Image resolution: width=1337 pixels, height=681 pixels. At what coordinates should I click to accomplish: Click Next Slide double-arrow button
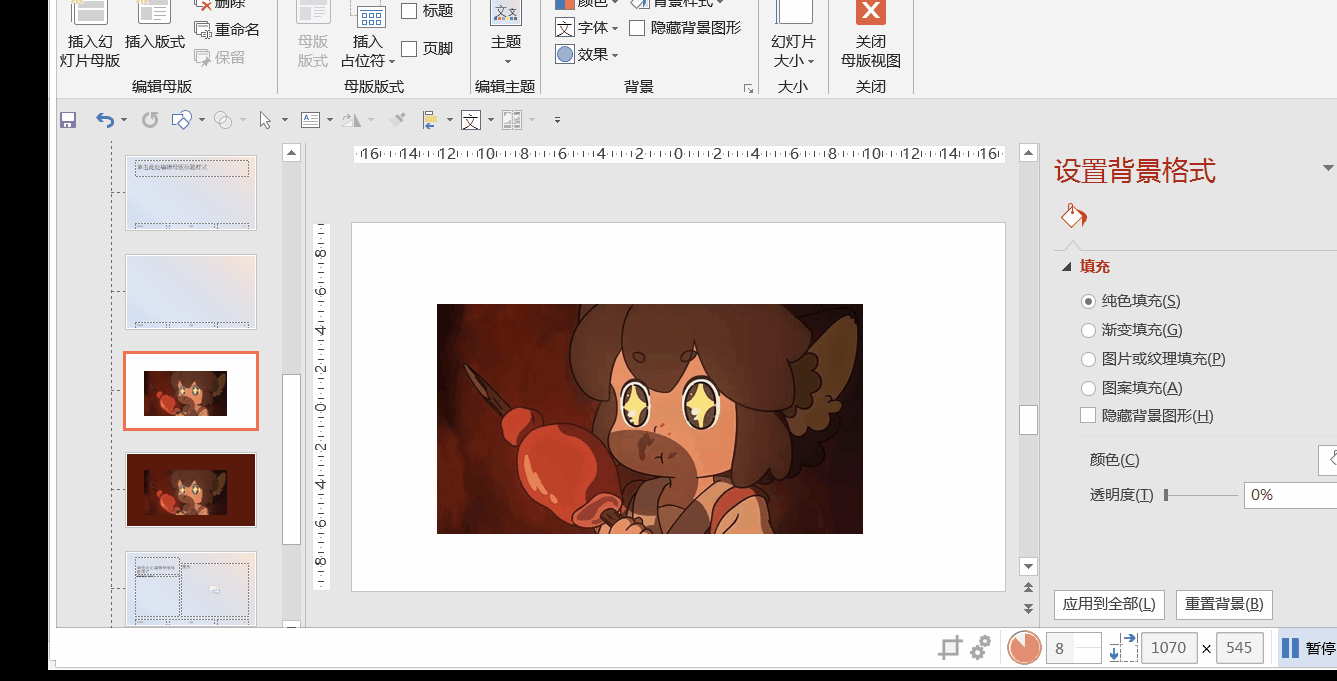pyautogui.click(x=1028, y=608)
